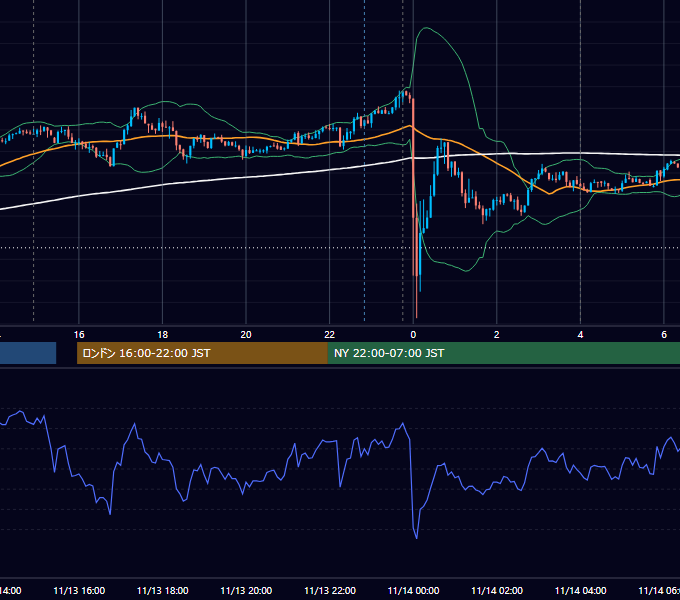
Task: Click the 11/13 18:00 time axis label
Action: tap(163, 590)
